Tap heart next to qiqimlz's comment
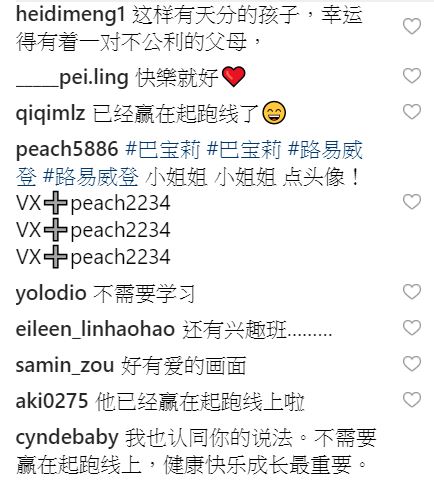The height and width of the screenshot is (481, 434). tap(412, 111)
